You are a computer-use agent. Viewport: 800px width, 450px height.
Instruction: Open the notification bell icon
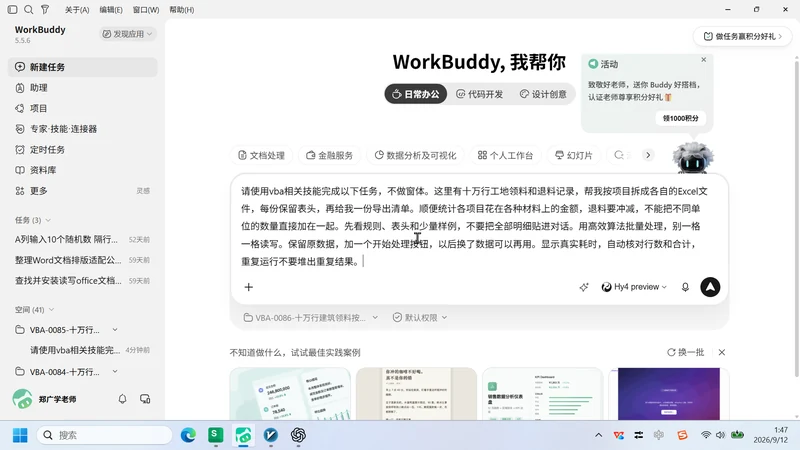[122, 399]
